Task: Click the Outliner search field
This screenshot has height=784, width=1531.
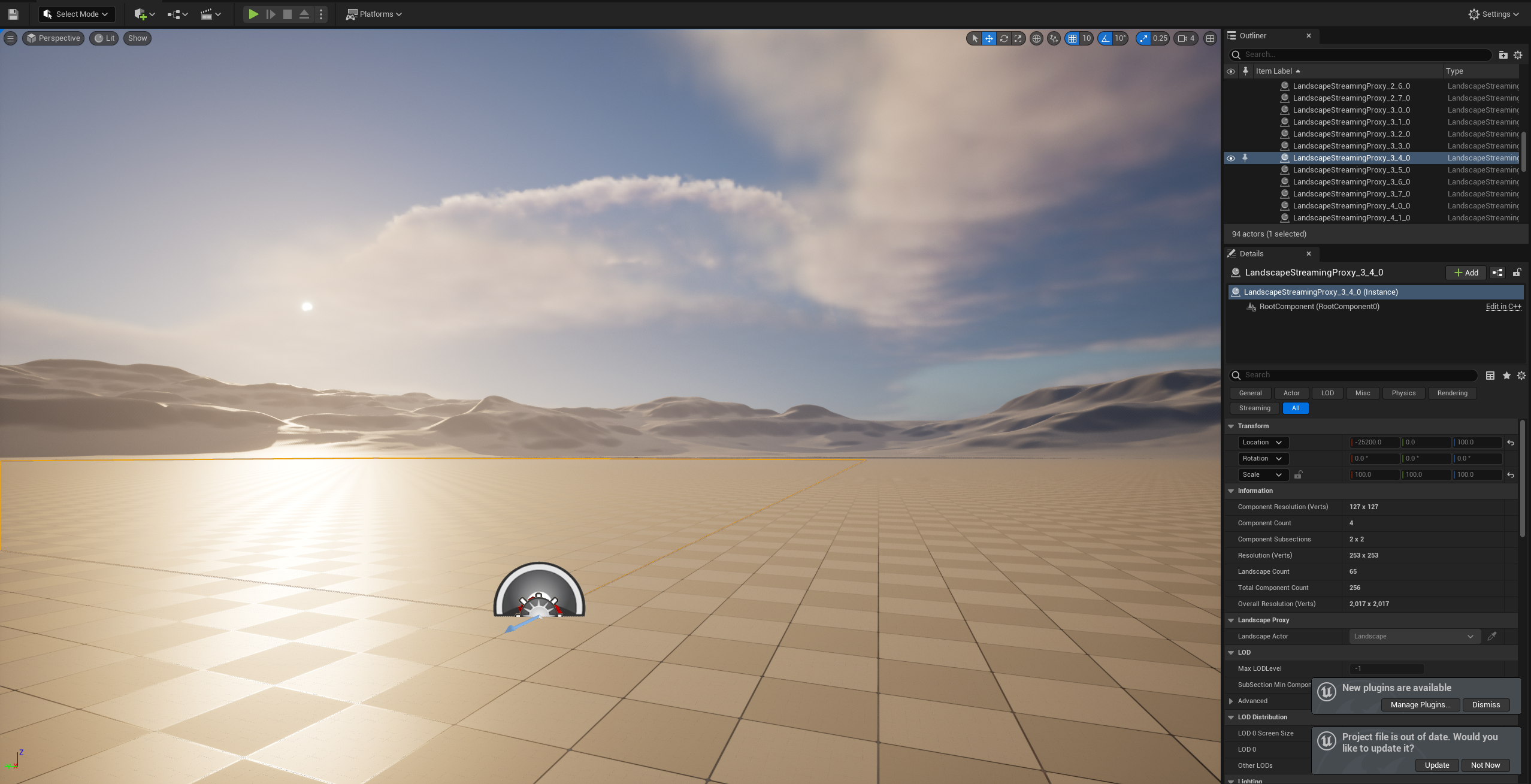Action: pos(1366,55)
